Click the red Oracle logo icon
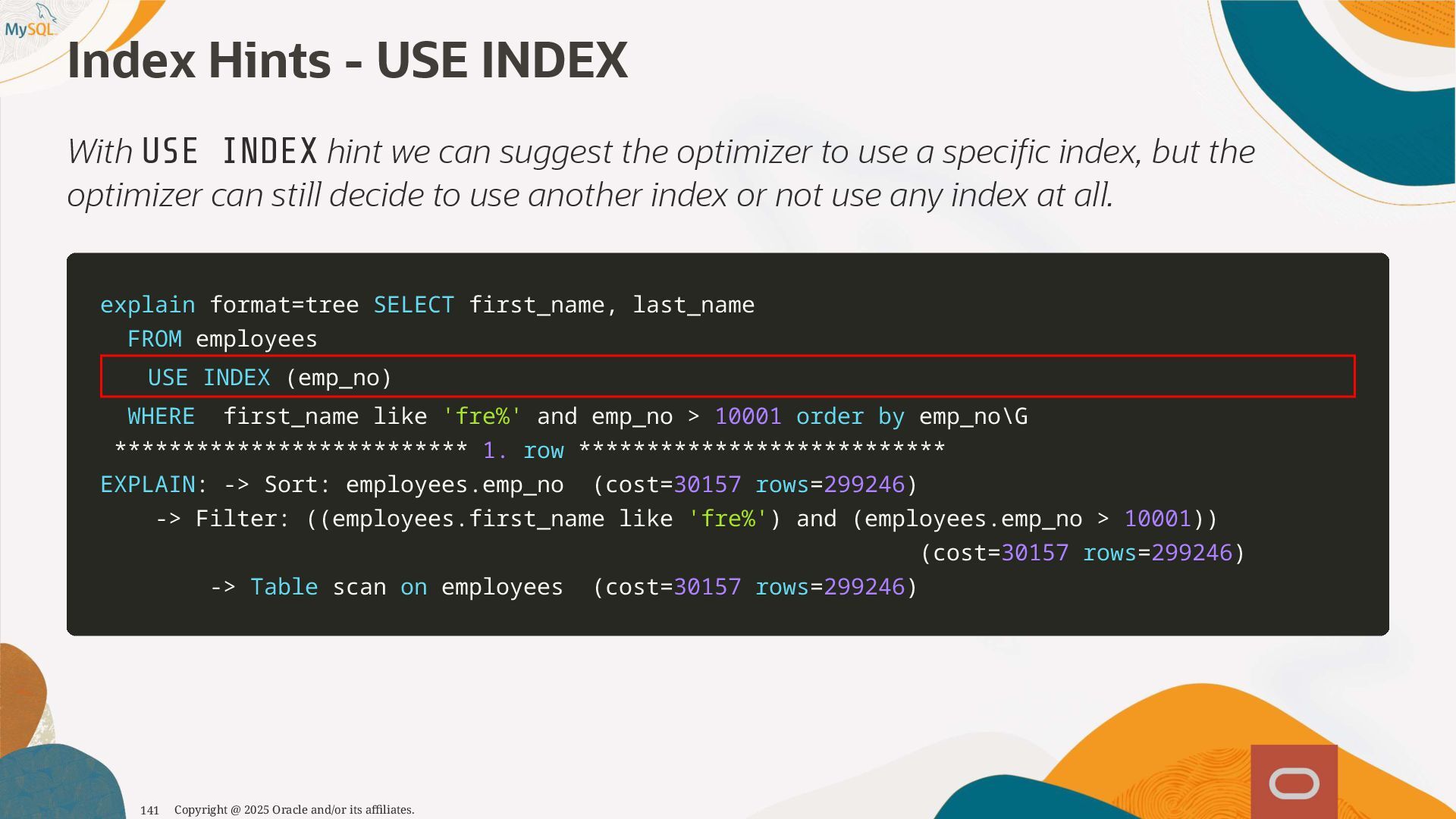1456x819 pixels. [1294, 783]
